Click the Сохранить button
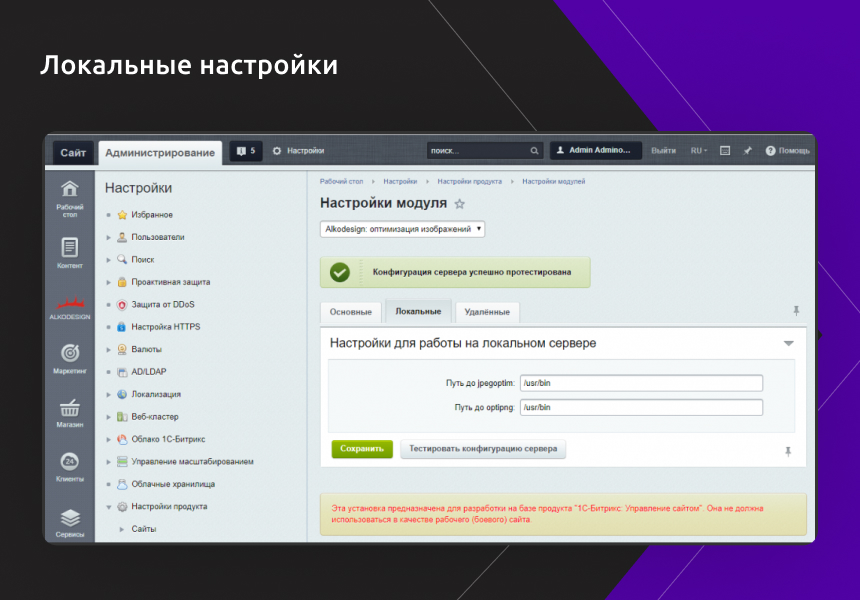The image size is (860, 600). [x=361, y=449]
